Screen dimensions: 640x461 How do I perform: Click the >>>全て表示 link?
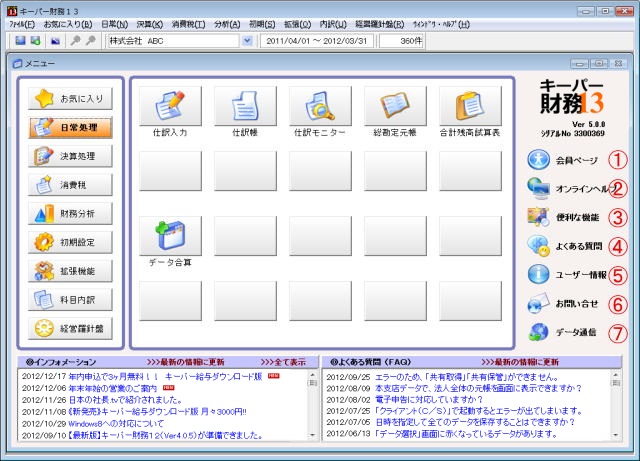point(283,362)
